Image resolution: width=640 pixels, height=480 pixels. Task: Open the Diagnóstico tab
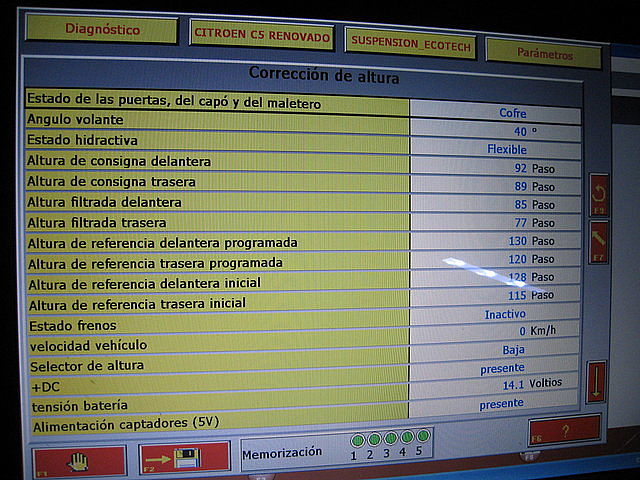[x=102, y=30]
